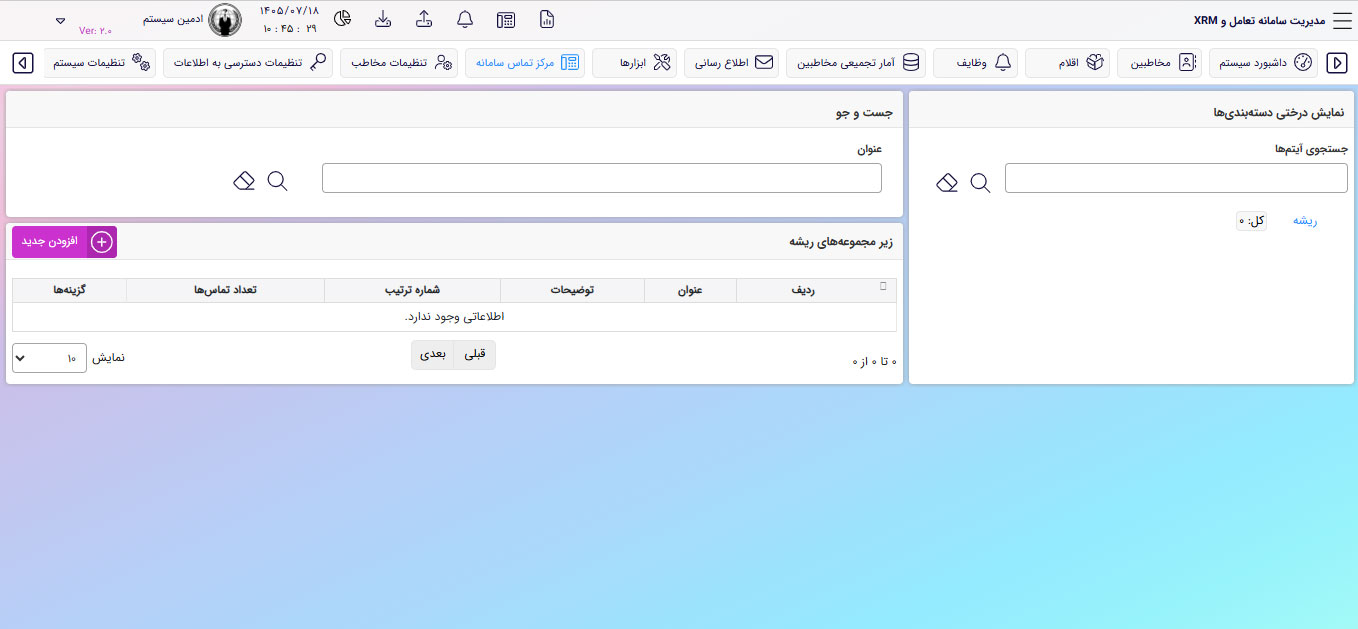This screenshot has width=1358, height=629.
Task: Click the اطلاعاتی وجود ندارد empty row
Action: point(454,317)
